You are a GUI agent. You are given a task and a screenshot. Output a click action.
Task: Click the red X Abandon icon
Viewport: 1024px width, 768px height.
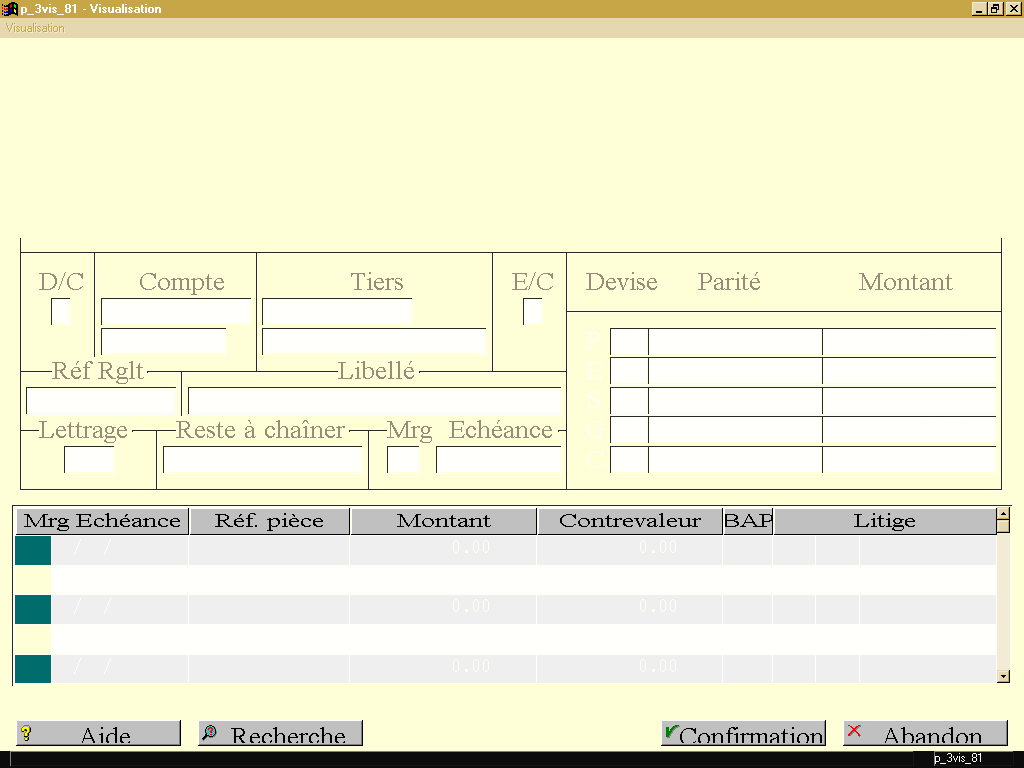coord(854,731)
